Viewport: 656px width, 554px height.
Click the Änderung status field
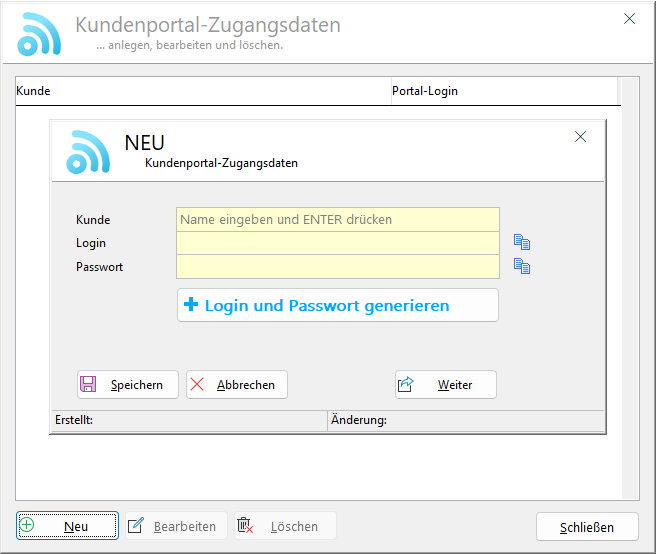point(465,421)
